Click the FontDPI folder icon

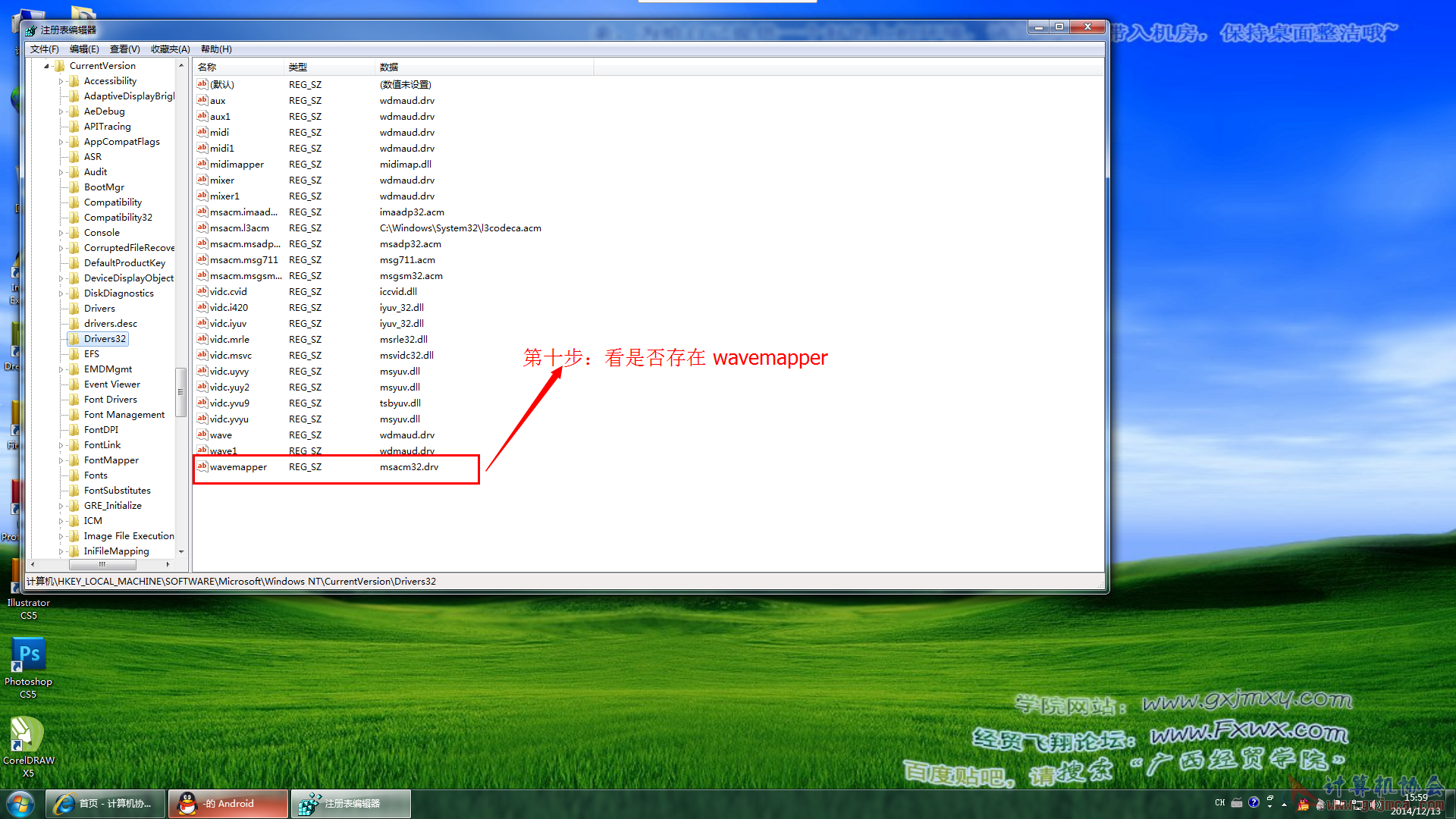pyautogui.click(x=74, y=430)
